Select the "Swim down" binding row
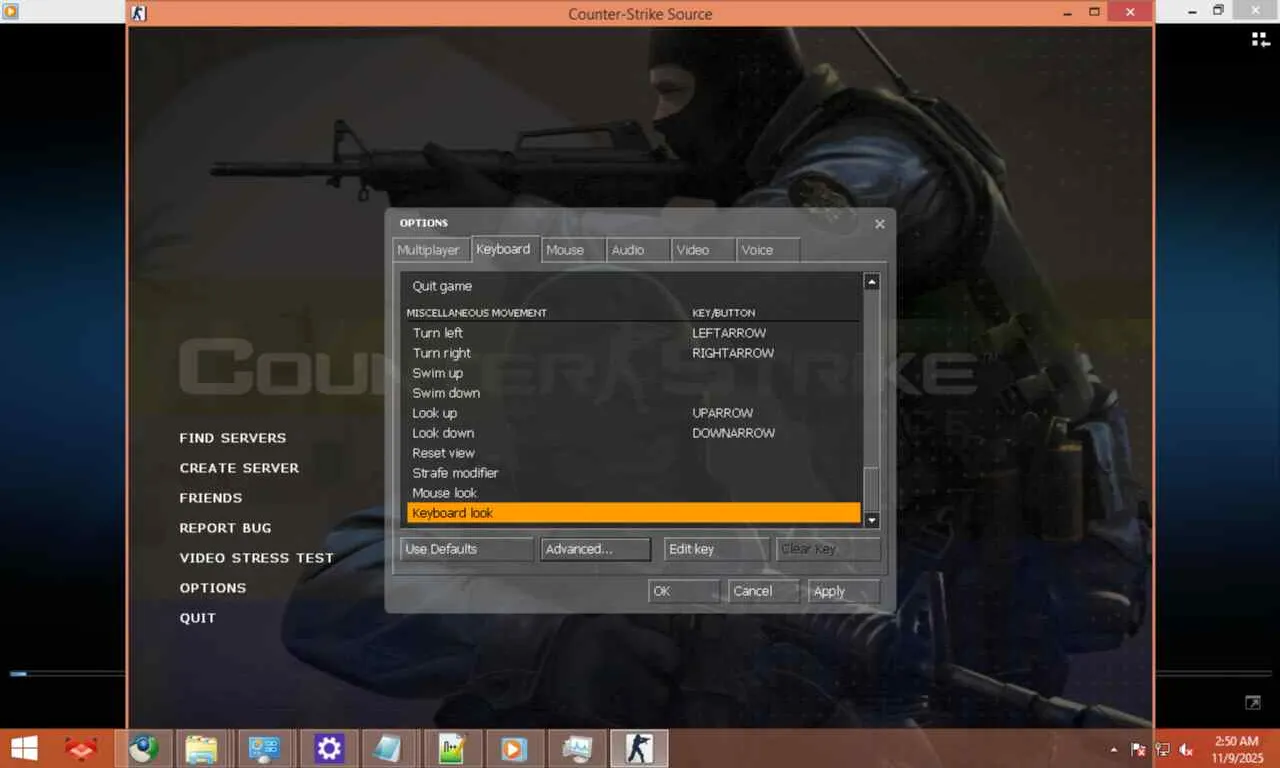This screenshot has height=768, width=1280. (633, 393)
